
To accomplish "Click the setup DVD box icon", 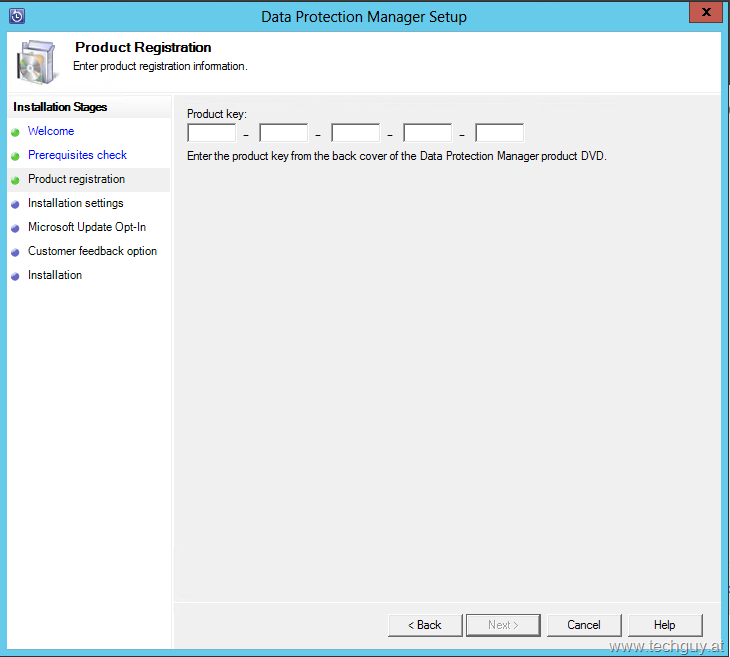I will 37,62.
